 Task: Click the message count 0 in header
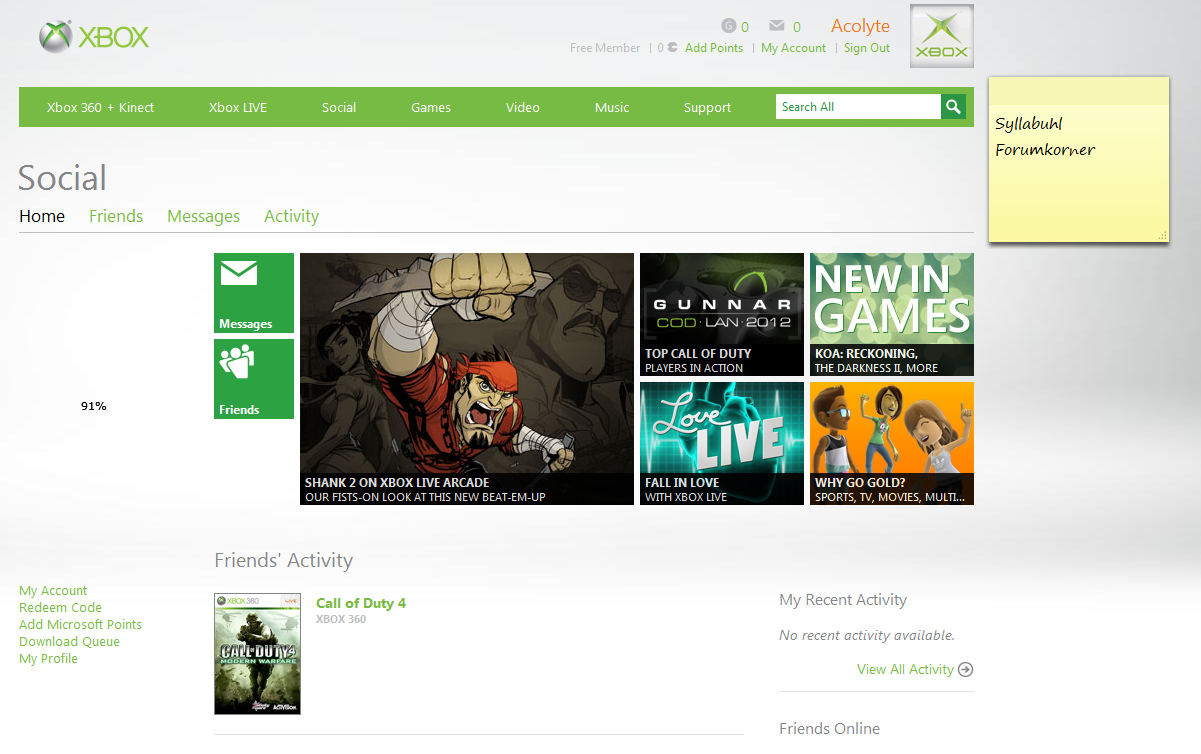(797, 27)
